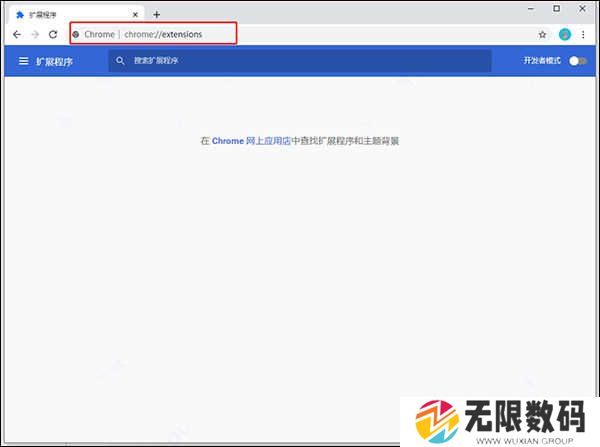The width and height of the screenshot is (600, 447).
Task: Click the site info icon in the address bar
Action: [76, 34]
